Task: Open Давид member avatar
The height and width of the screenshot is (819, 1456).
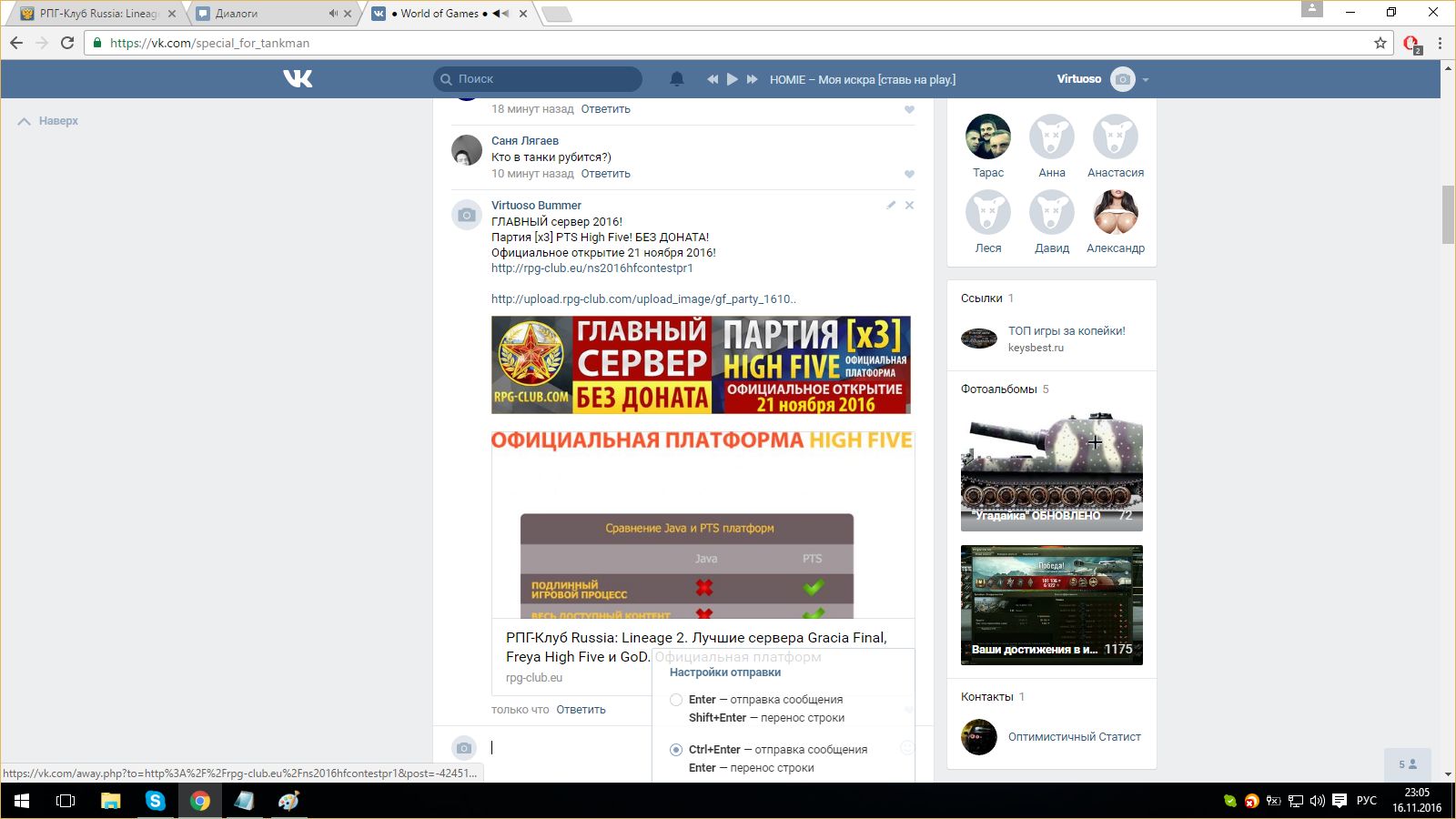Action: pos(1052,212)
